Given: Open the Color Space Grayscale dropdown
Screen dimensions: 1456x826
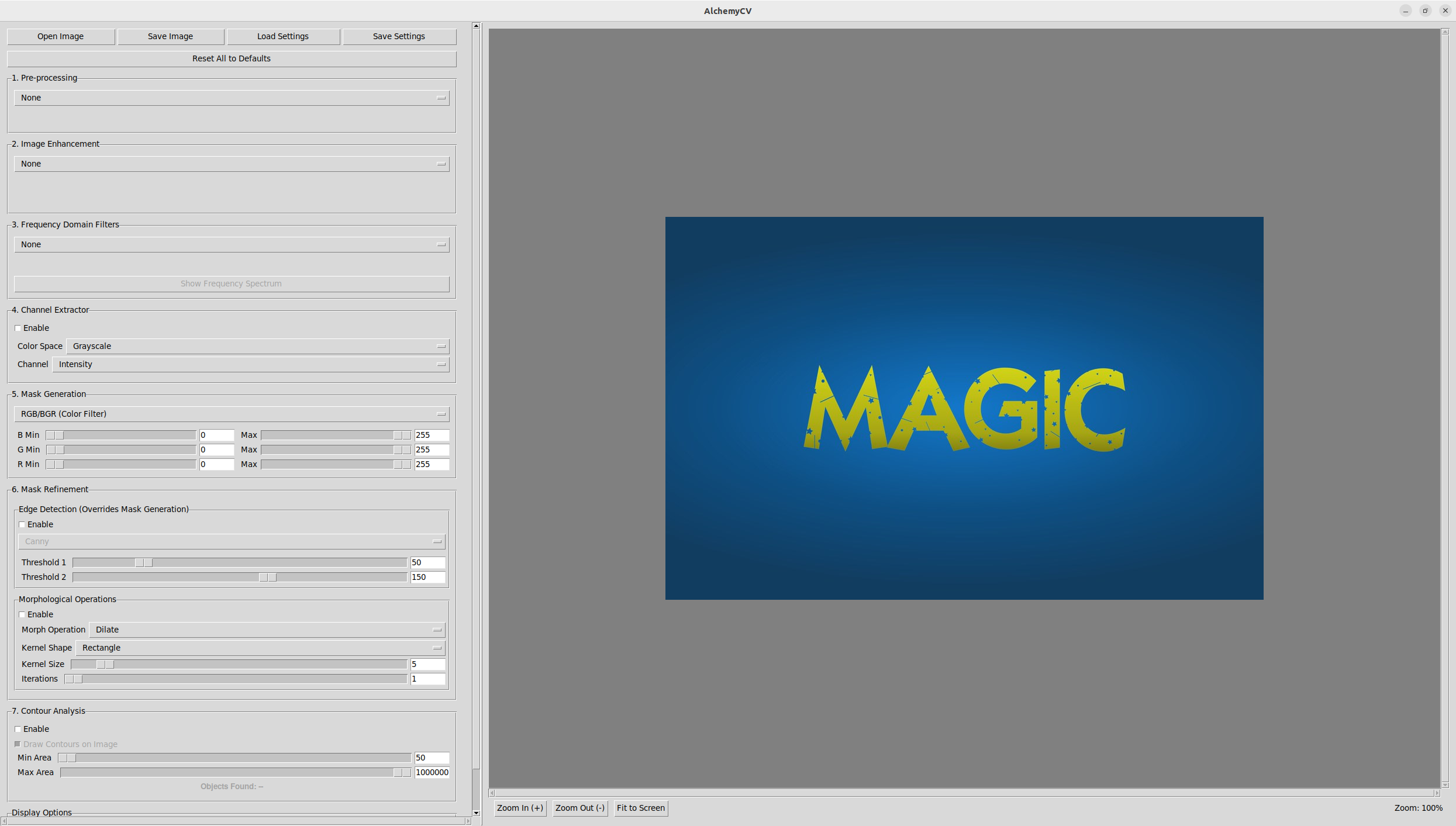Looking at the screenshot, I should (257, 346).
